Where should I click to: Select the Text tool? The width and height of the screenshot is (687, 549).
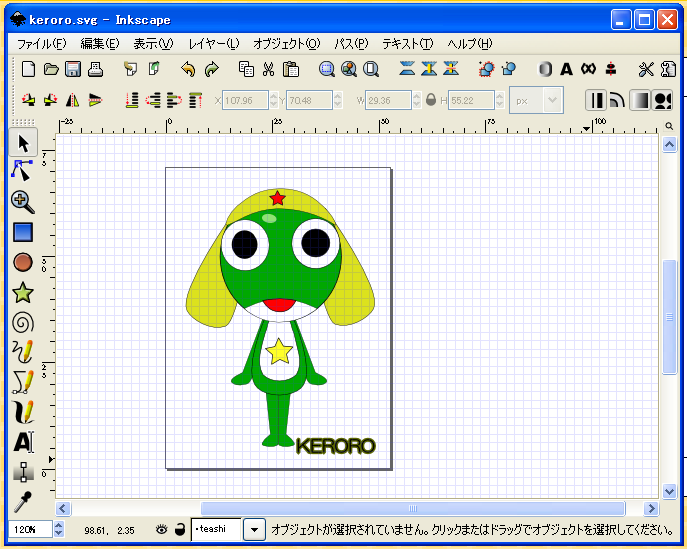[23, 442]
